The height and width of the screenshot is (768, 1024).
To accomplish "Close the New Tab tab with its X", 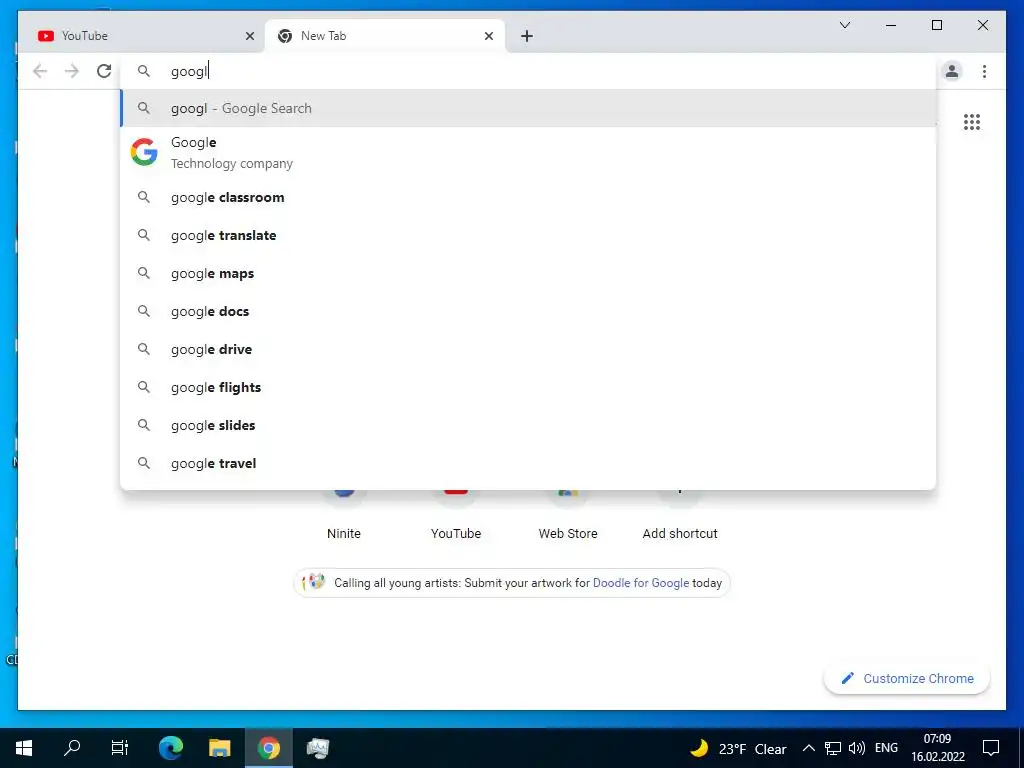I will 488,36.
